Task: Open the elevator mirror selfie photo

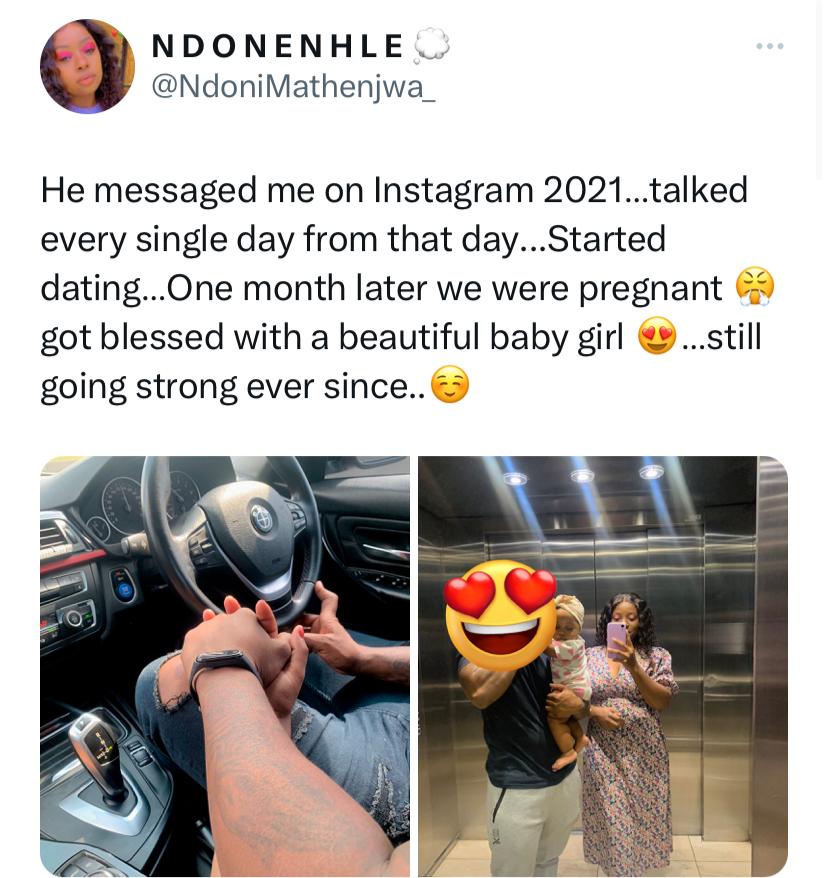Action: (603, 666)
